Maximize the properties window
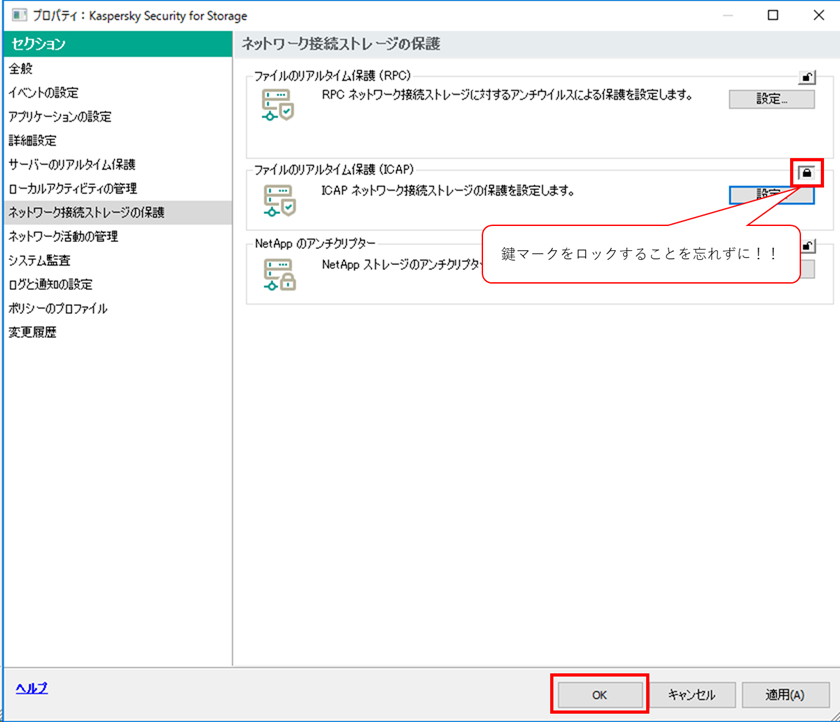The width and height of the screenshot is (840, 722). click(773, 15)
